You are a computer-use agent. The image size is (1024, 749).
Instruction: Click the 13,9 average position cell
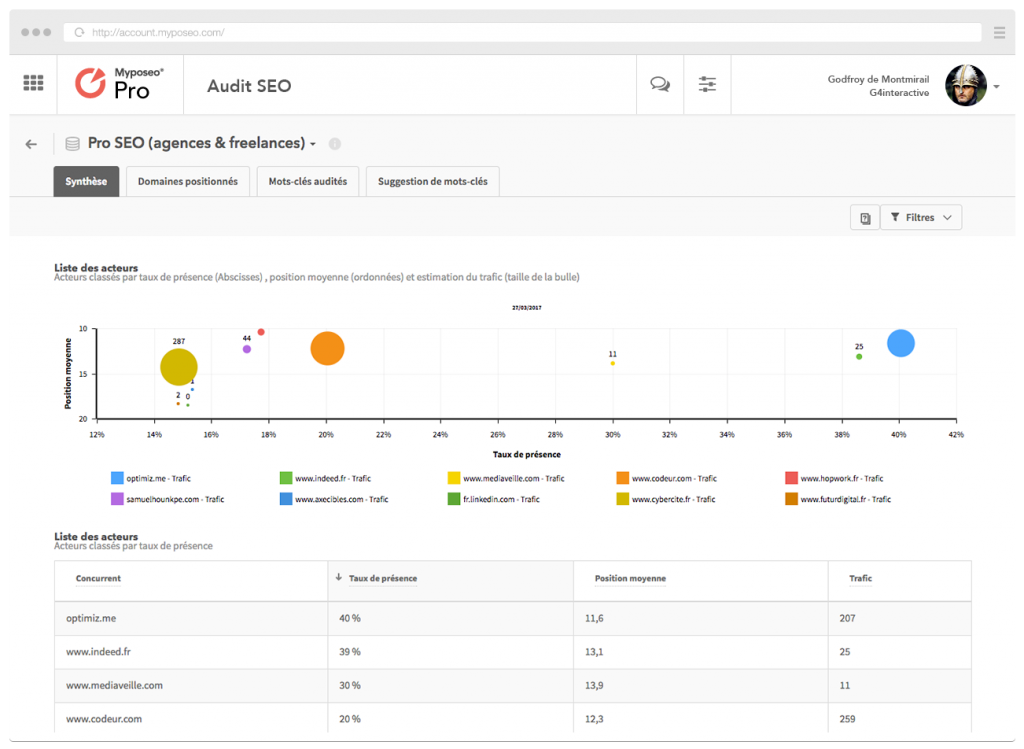click(x=594, y=686)
